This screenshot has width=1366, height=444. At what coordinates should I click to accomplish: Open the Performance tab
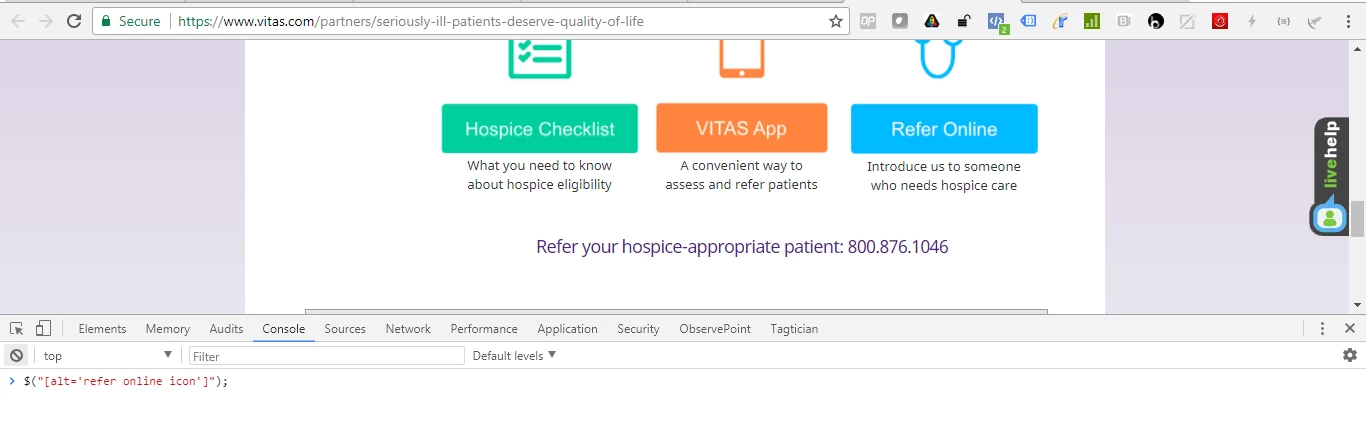tap(484, 328)
